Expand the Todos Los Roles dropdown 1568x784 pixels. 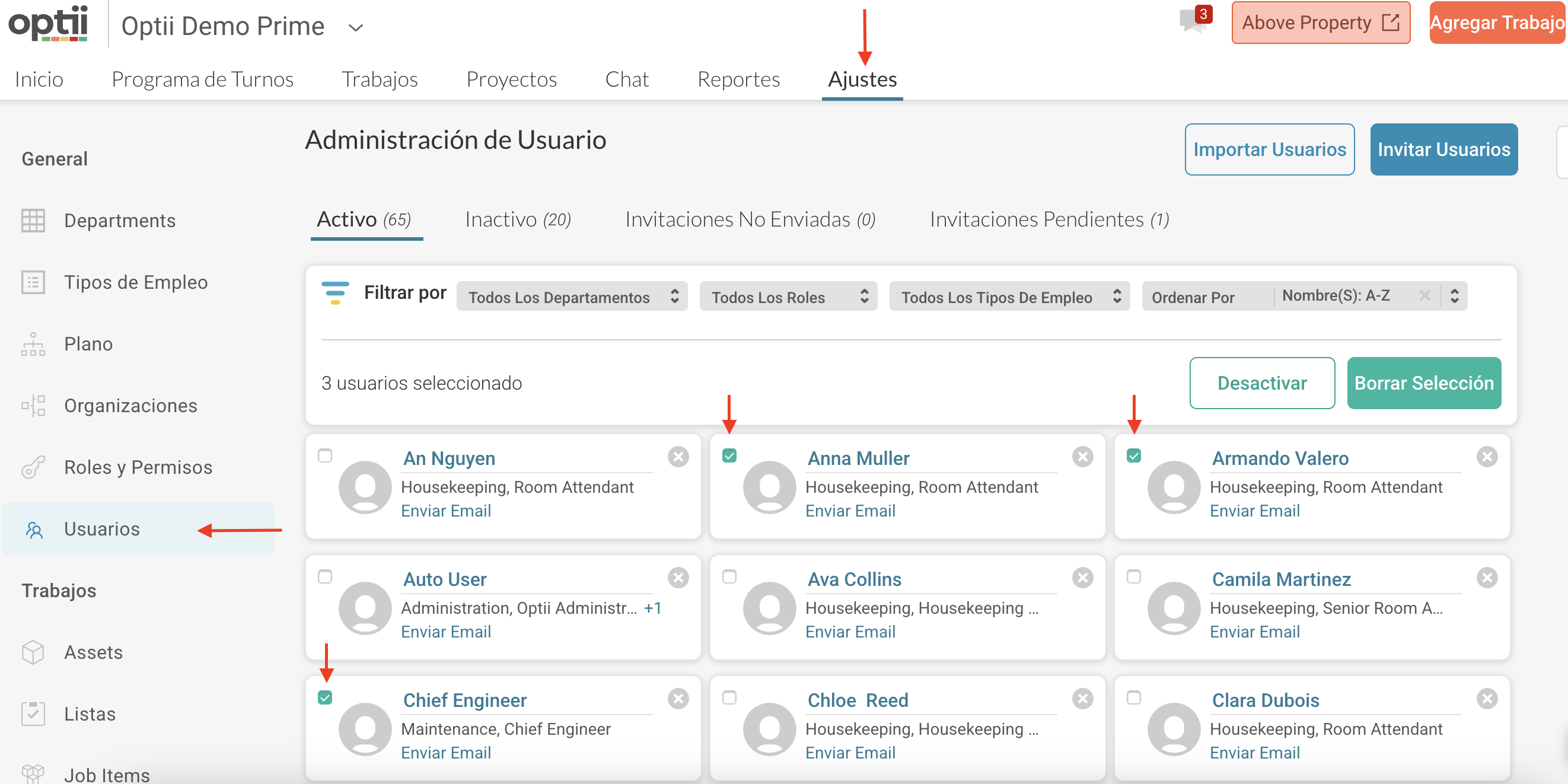(x=788, y=297)
